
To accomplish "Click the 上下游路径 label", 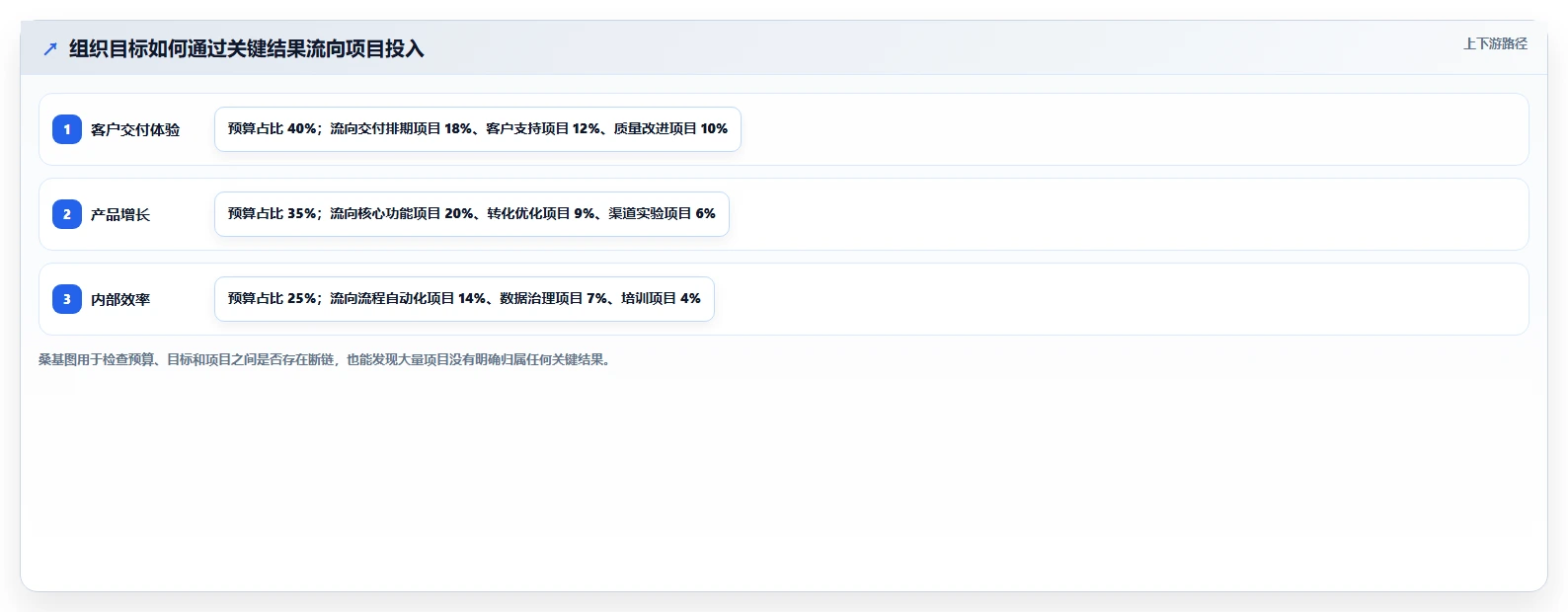I will pyautogui.click(x=1495, y=43).
